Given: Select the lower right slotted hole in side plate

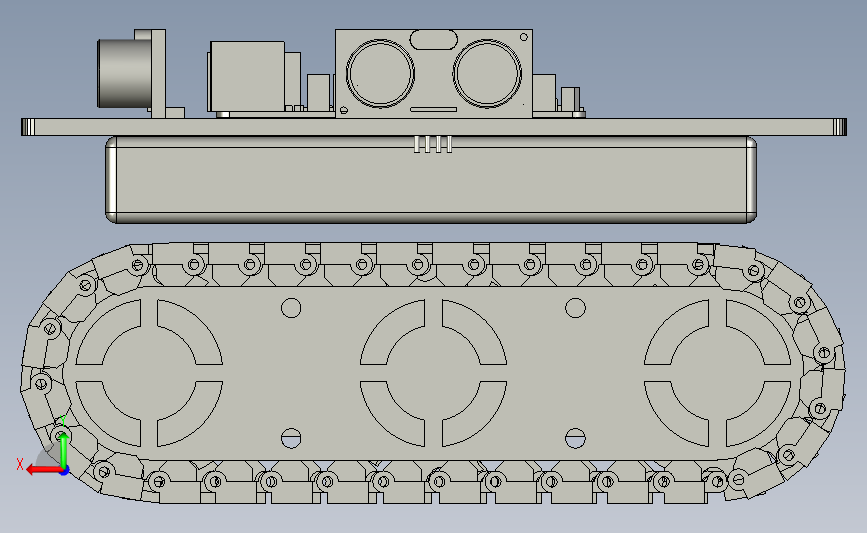Looking at the screenshot, I should pos(576,438).
